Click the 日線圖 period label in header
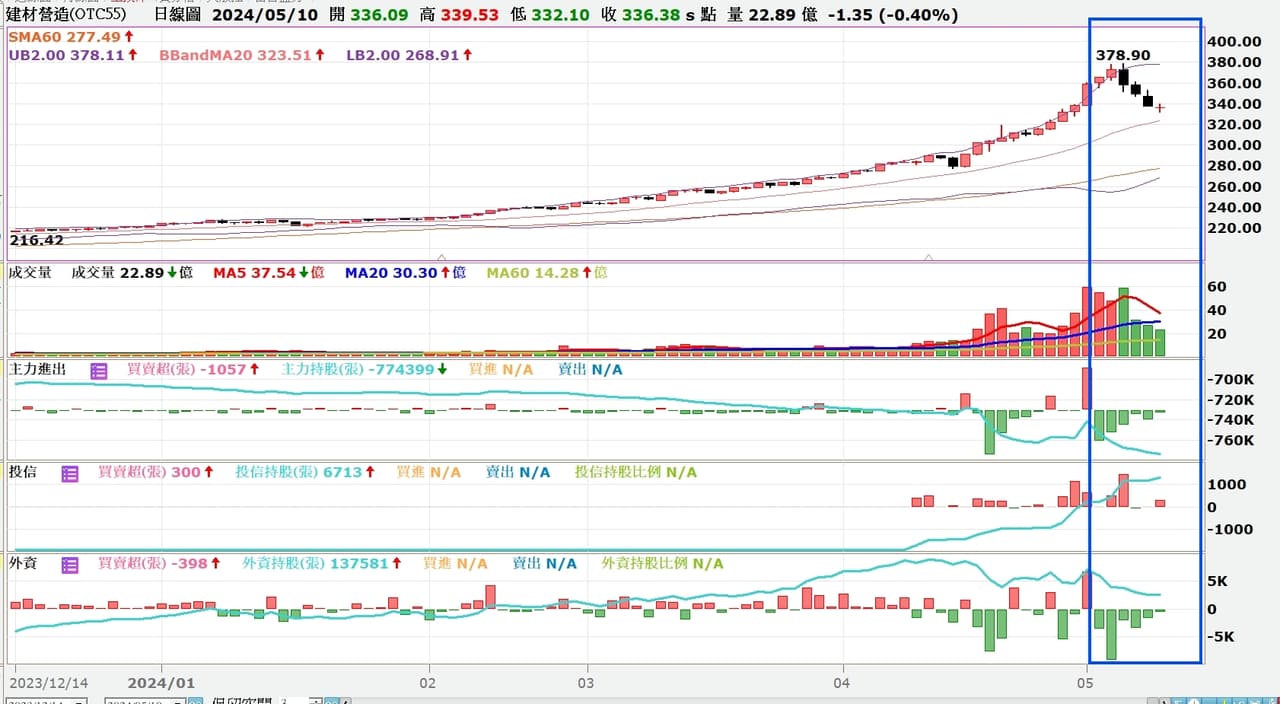The image size is (1280, 704). click(177, 15)
